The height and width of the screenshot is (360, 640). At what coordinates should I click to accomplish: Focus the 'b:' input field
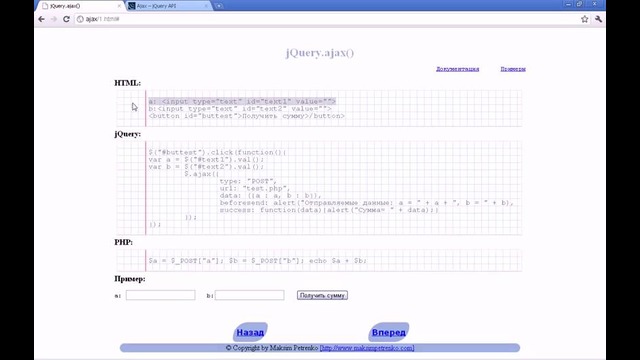249,295
